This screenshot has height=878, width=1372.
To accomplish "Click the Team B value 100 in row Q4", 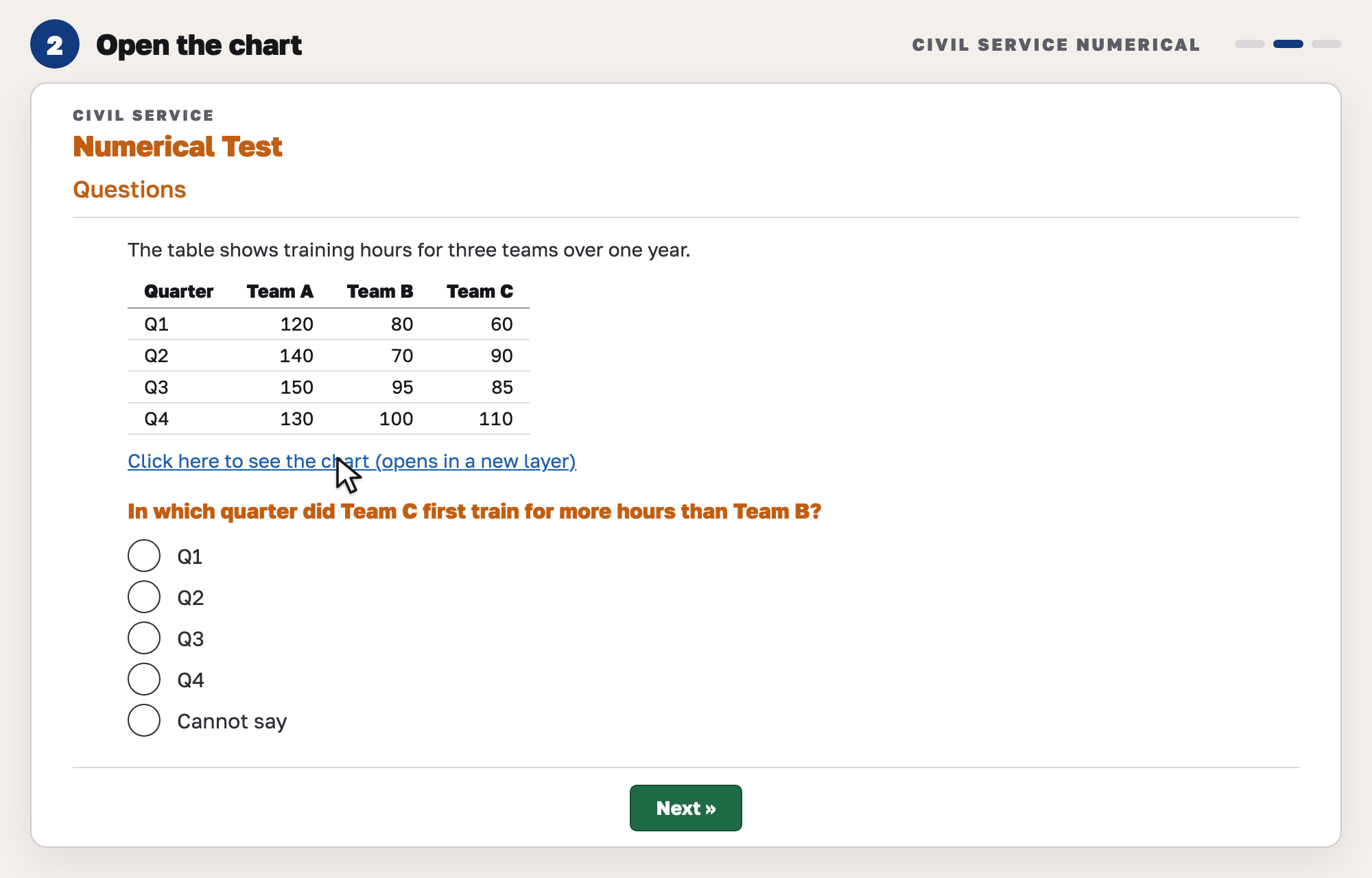I will point(397,418).
